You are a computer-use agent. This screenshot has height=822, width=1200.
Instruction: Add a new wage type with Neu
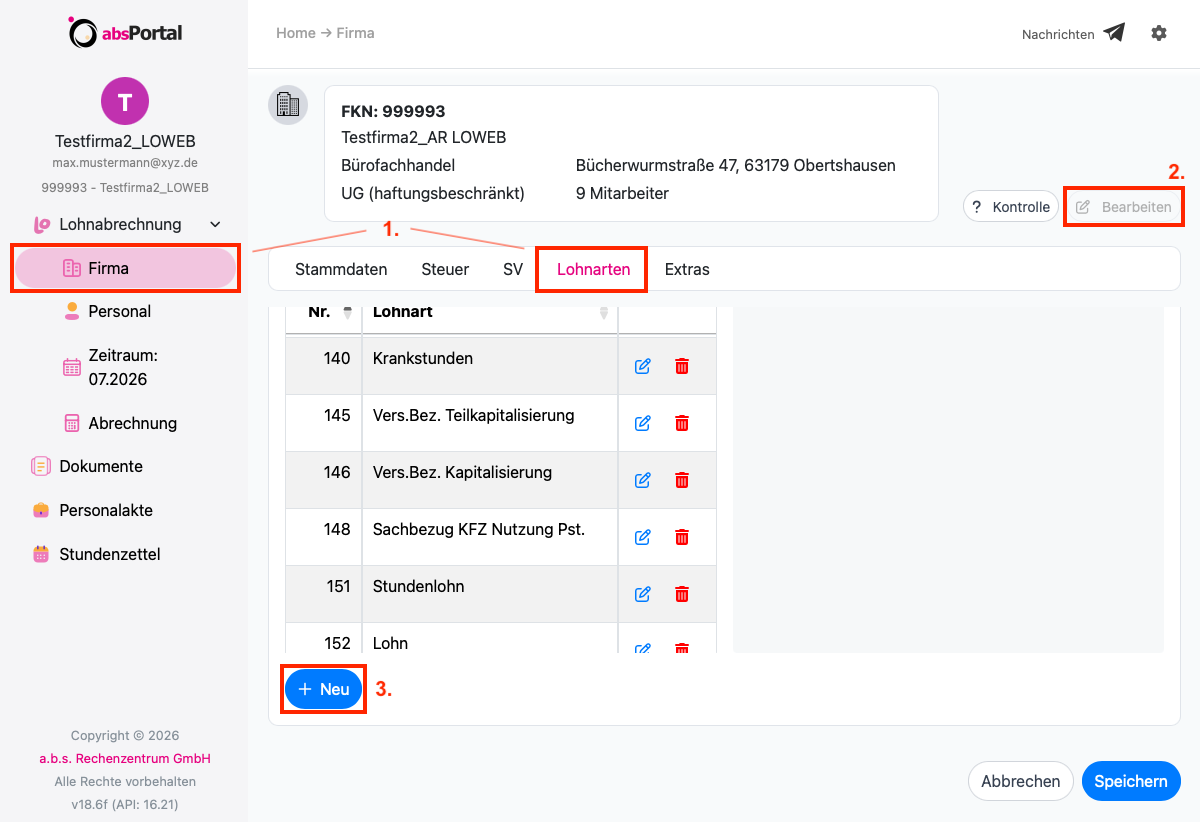[x=323, y=689]
